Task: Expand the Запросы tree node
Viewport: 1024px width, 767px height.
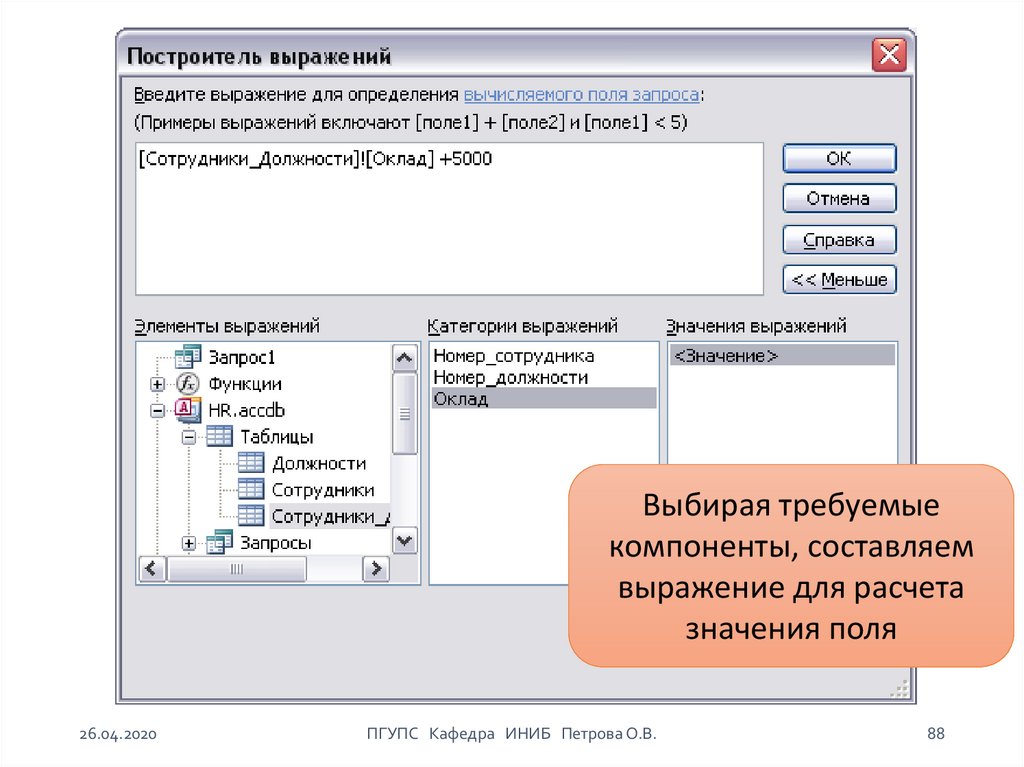Action: 188,543
